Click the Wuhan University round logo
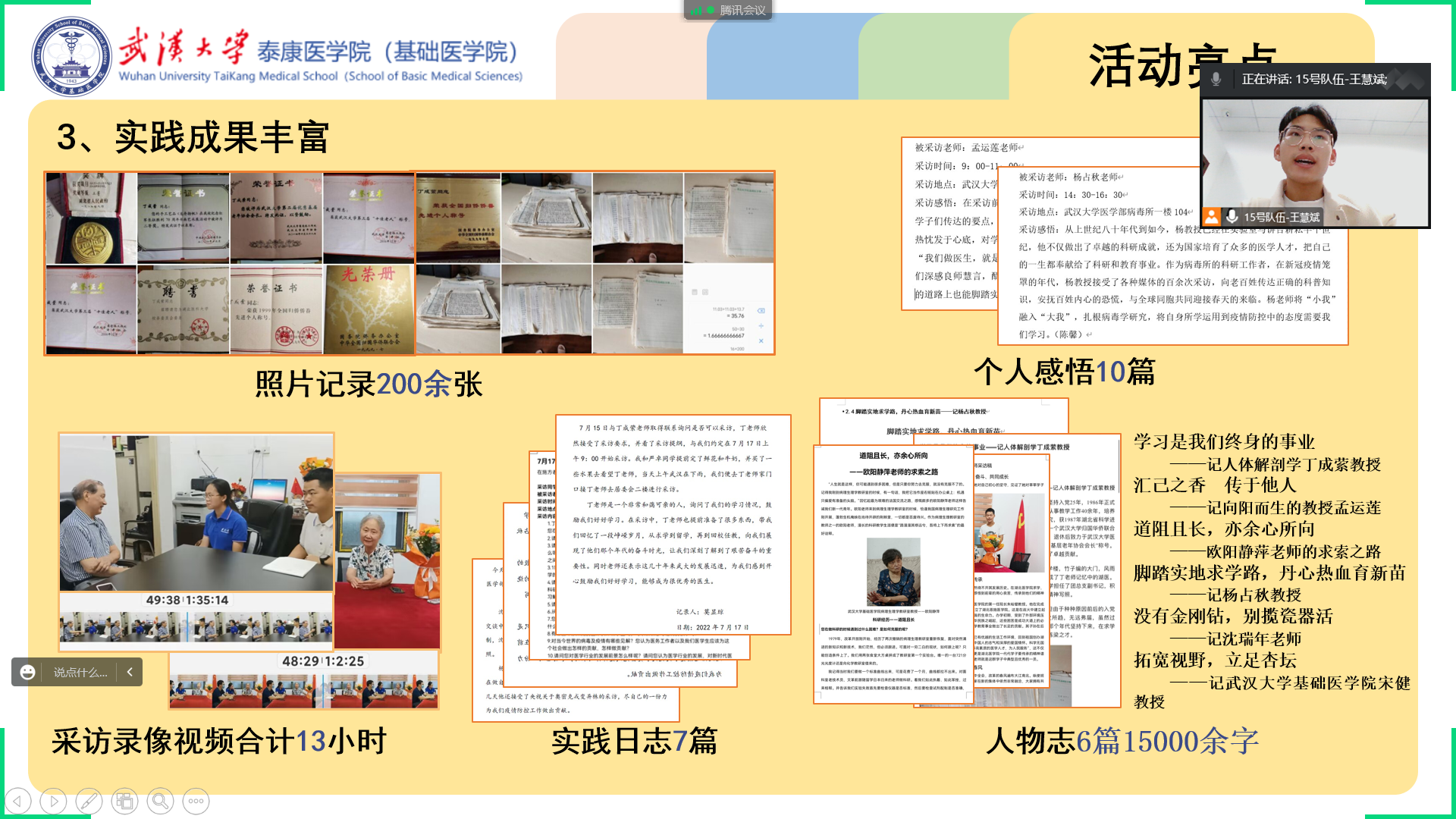This screenshot has width=1456, height=819. coord(71,56)
